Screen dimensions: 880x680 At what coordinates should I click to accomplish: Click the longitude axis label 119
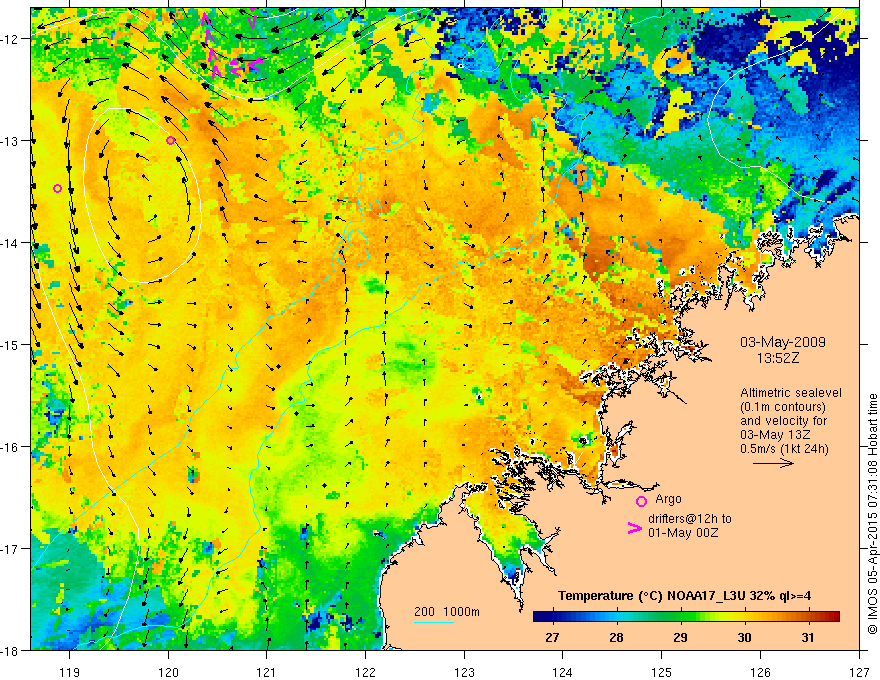tap(70, 672)
